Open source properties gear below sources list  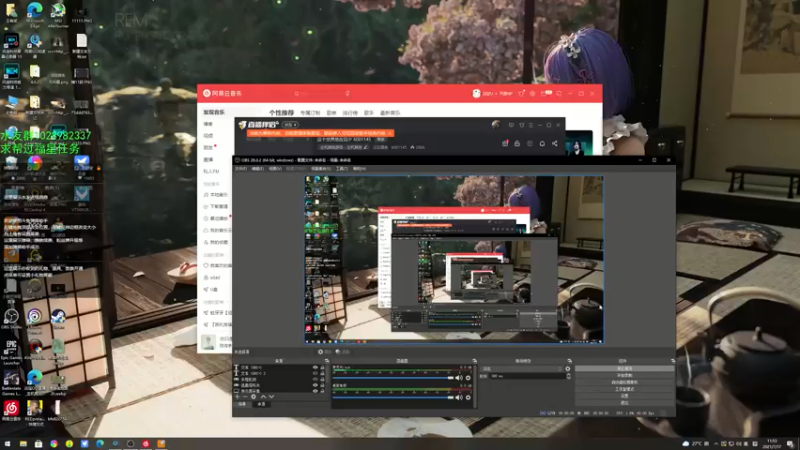tap(254, 396)
